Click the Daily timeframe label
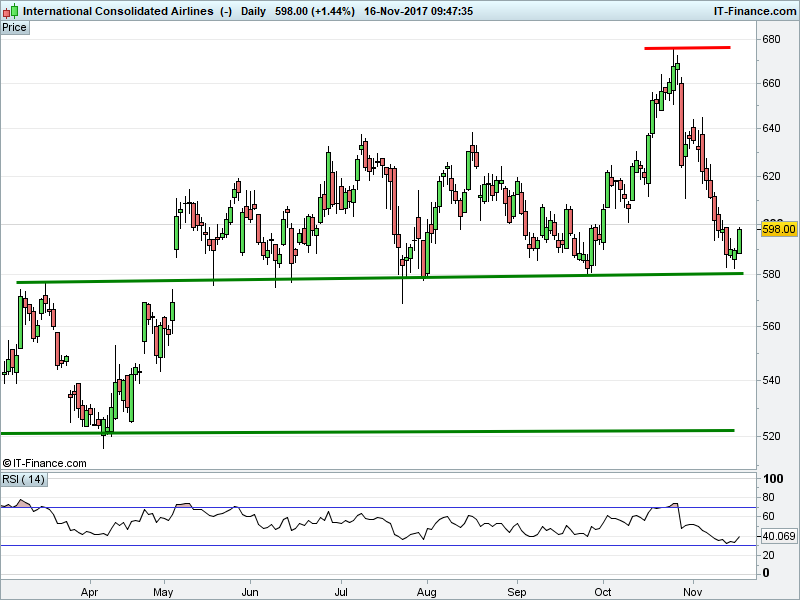The width and height of the screenshot is (800, 600). [x=253, y=11]
